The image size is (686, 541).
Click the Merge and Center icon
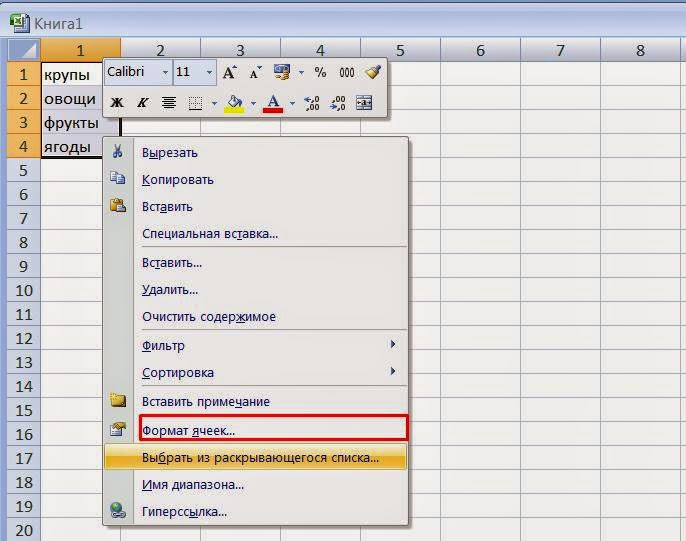click(364, 103)
